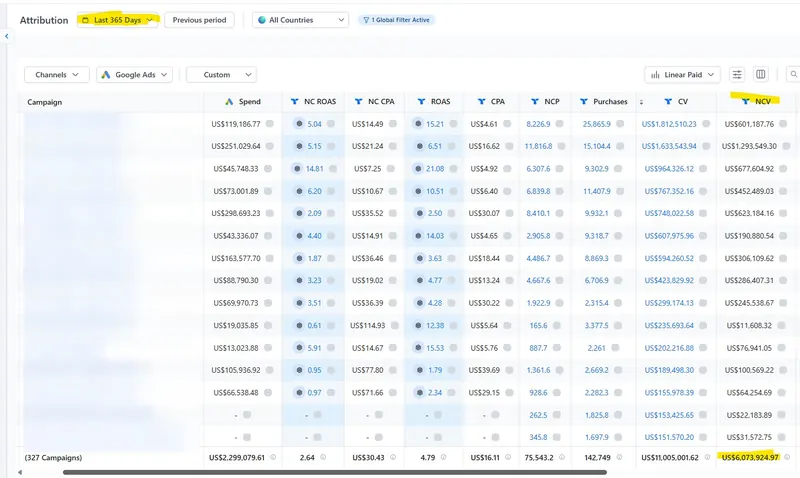Click the sort arrows icon beside CV
This screenshot has width=800, height=478.
pos(641,102)
